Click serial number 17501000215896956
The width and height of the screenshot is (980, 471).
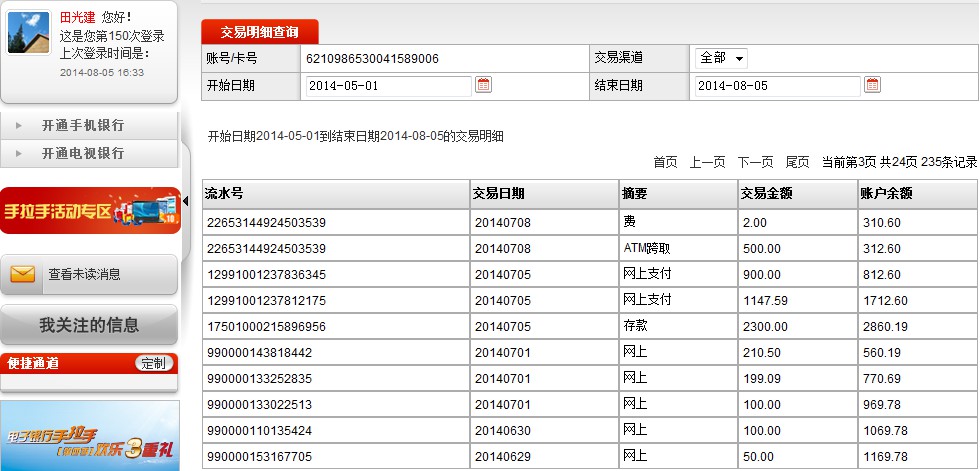click(266, 327)
